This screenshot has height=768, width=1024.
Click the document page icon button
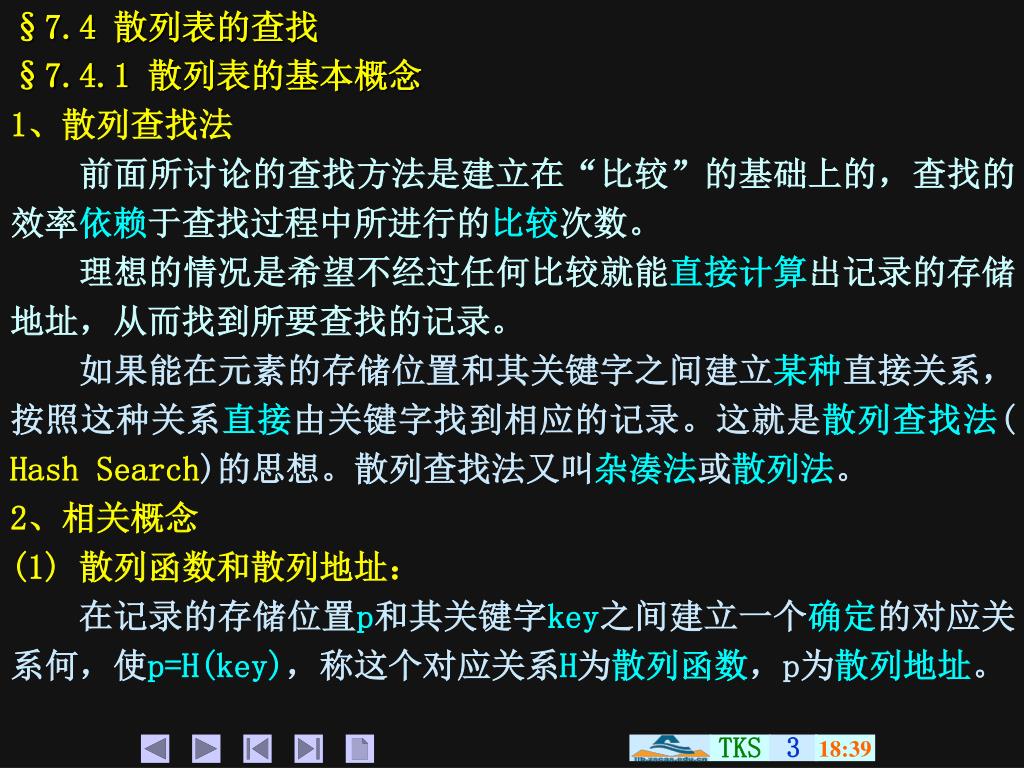click(x=359, y=748)
